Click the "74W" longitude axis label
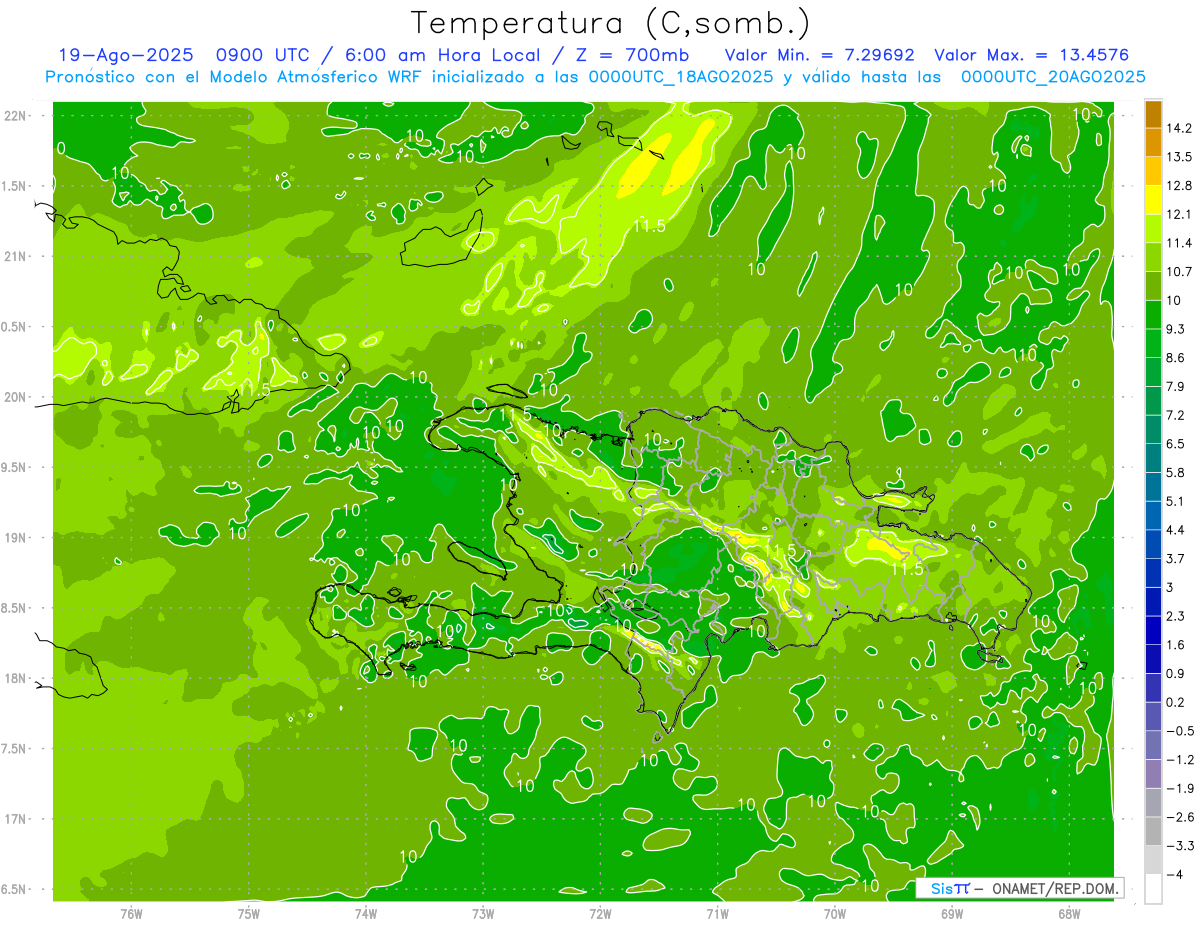This screenshot has width=1200, height=927. pyautogui.click(x=366, y=913)
